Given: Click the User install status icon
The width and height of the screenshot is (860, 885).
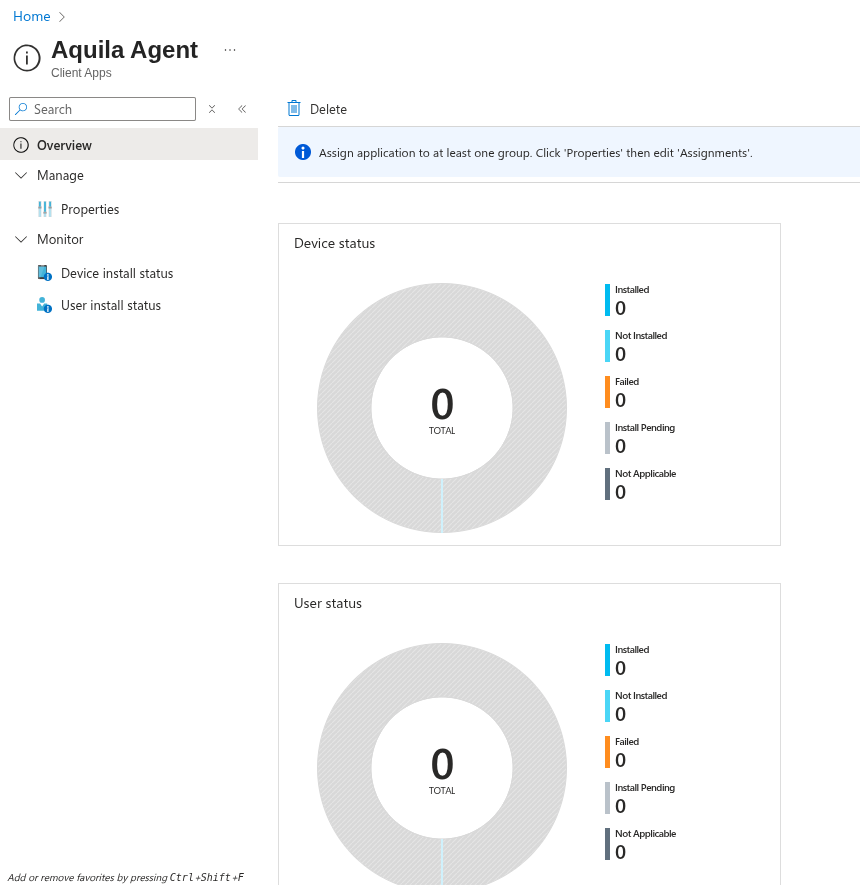Looking at the screenshot, I should tap(44, 305).
